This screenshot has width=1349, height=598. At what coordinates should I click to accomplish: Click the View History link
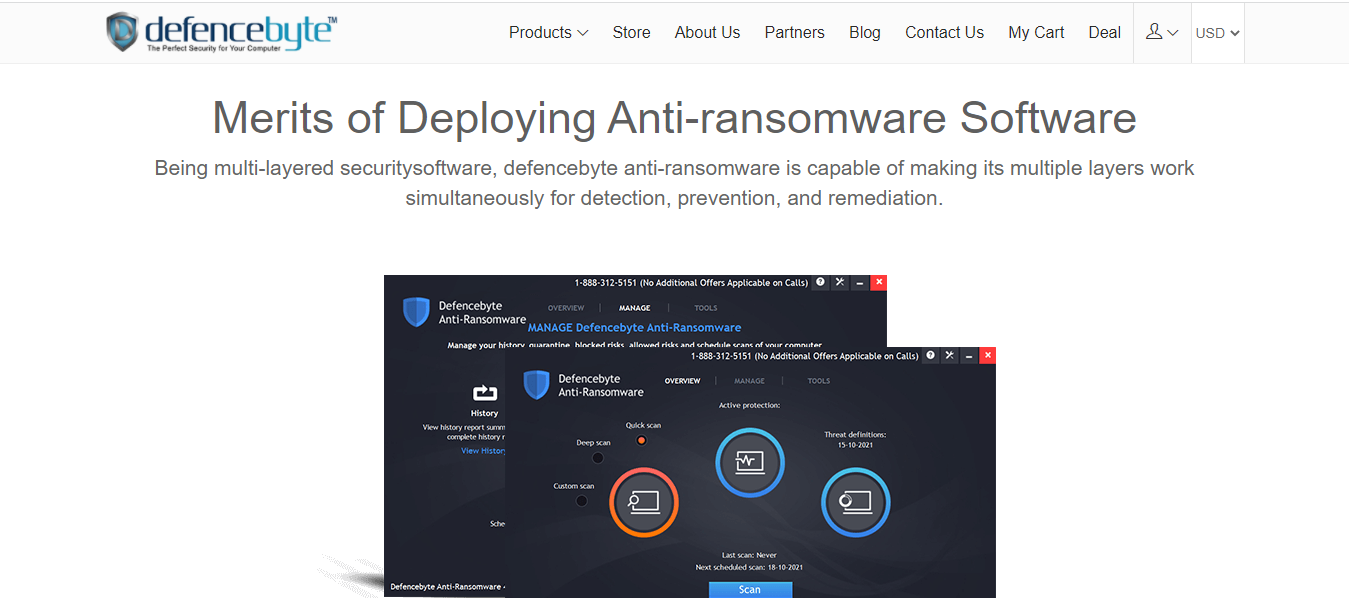pyautogui.click(x=483, y=451)
